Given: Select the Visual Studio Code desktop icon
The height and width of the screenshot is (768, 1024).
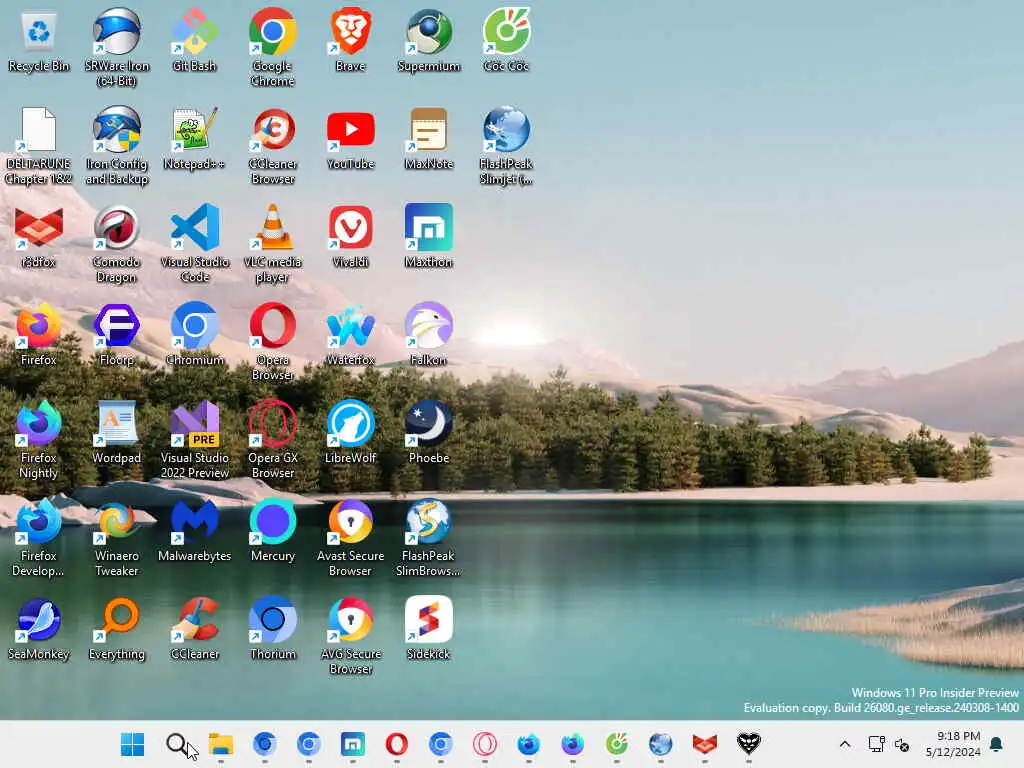Looking at the screenshot, I should click(x=195, y=243).
